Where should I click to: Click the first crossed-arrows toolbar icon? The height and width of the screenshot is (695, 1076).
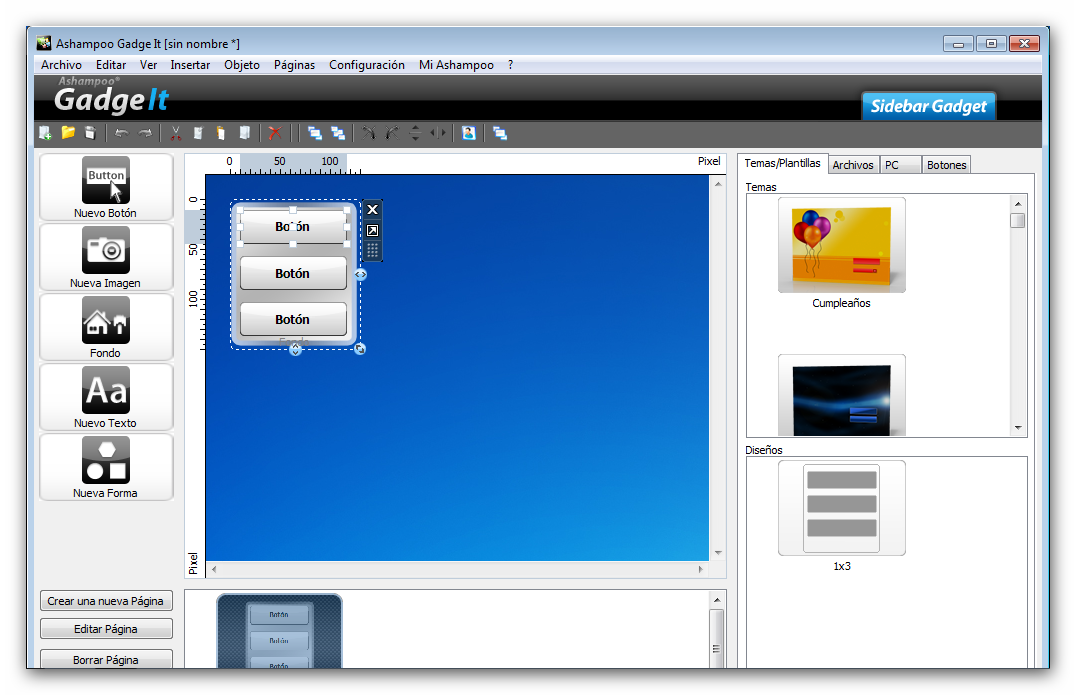[369, 133]
